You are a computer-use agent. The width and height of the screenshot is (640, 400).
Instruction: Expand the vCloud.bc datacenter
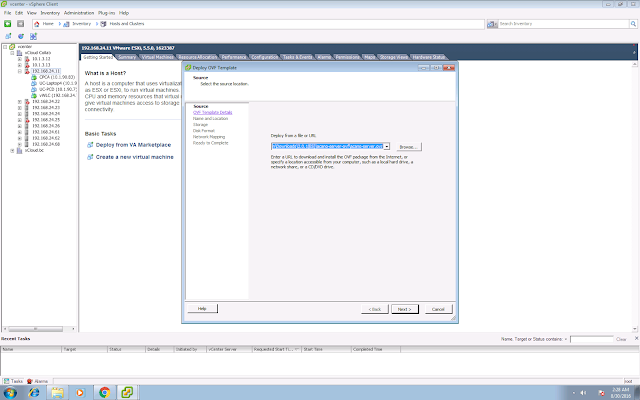[x=12, y=150]
